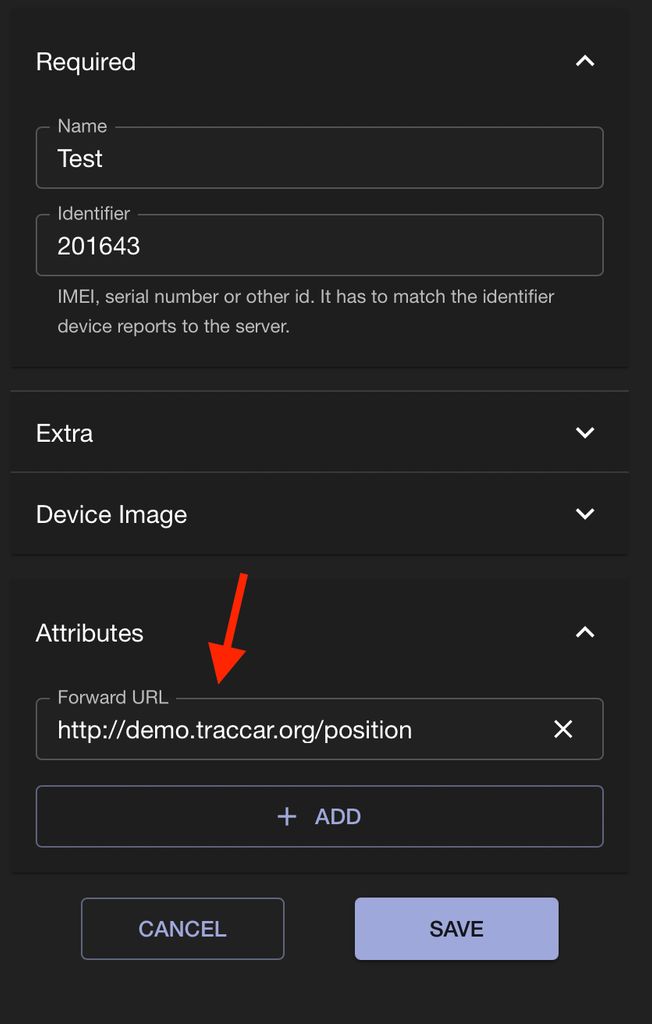Focus the Identifier input field
The image size is (652, 1024).
320,246
